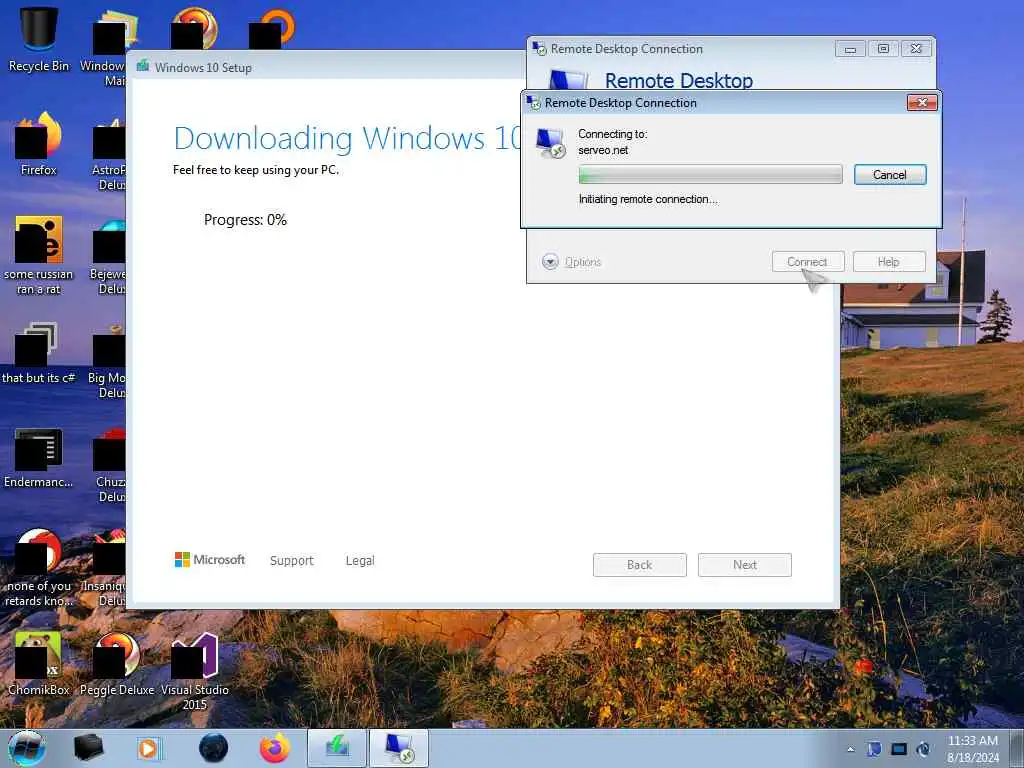Click the Windows 10 Setup title bar
The image size is (1024, 768).
(x=327, y=67)
